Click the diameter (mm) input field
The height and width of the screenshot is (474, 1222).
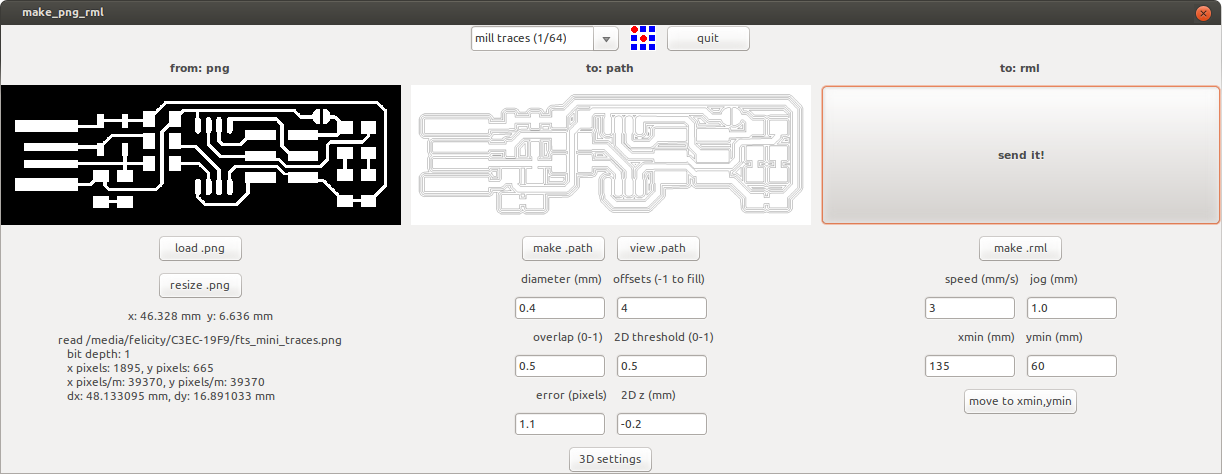point(560,308)
